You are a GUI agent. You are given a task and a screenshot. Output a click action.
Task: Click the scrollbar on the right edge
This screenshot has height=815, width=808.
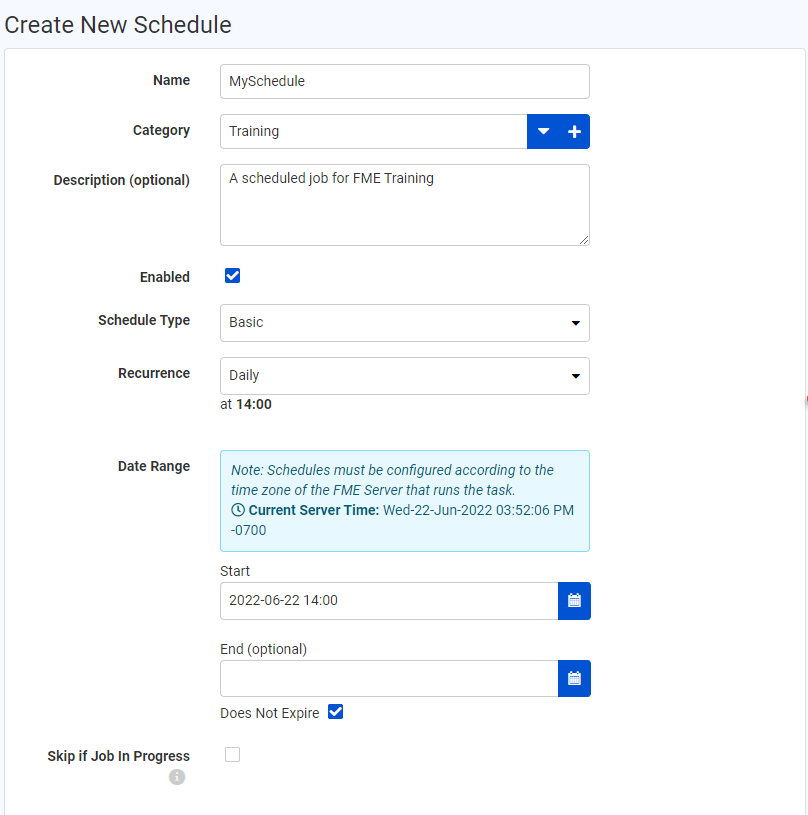pos(804,400)
